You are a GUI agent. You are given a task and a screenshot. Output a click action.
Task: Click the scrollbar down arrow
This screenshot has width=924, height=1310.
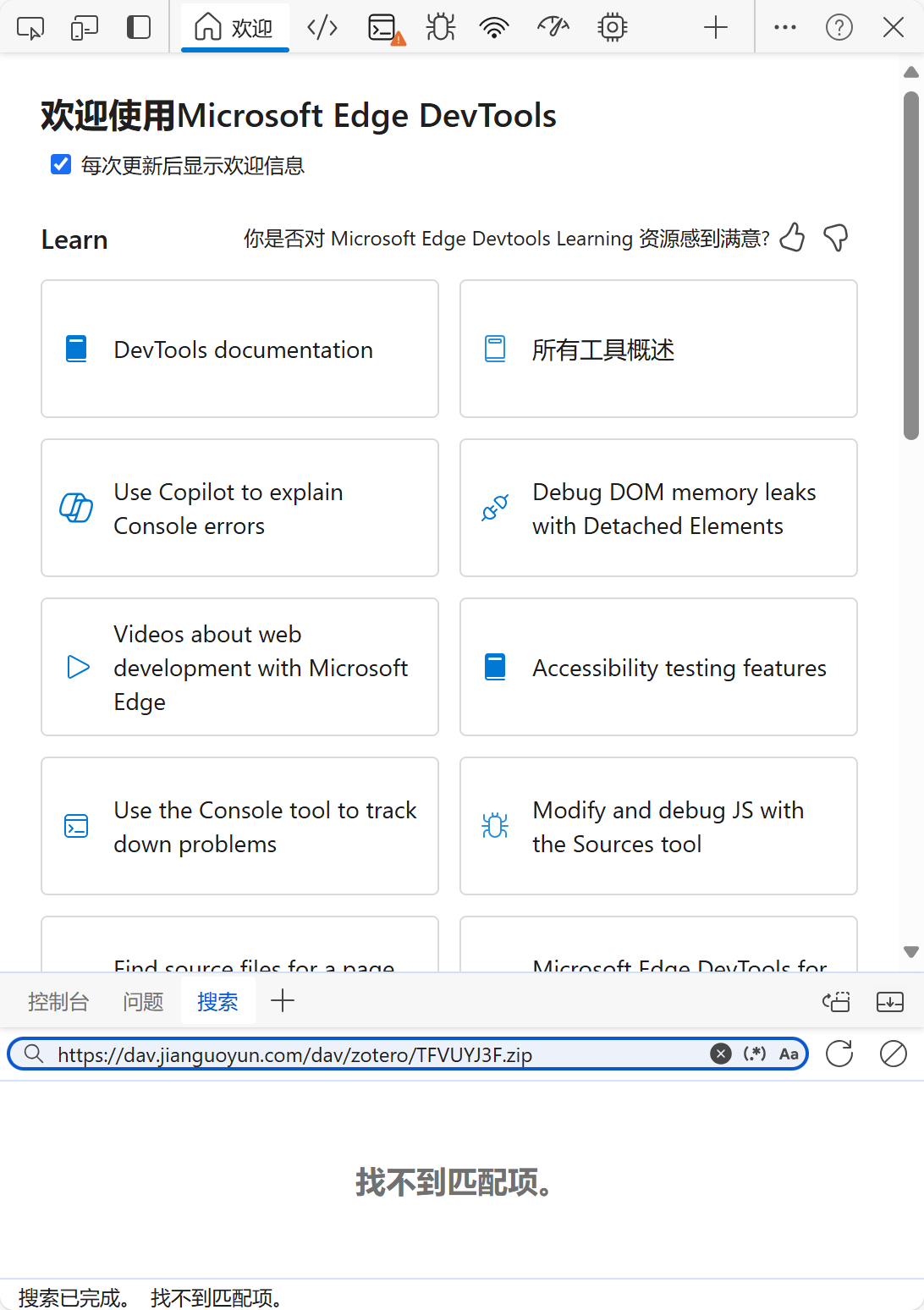[x=911, y=952]
